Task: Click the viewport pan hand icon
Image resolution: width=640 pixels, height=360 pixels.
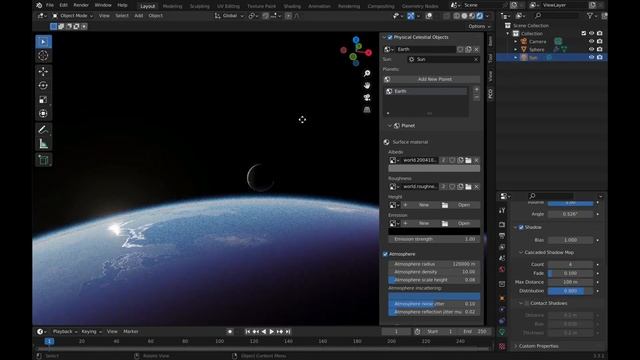Action: [367, 85]
